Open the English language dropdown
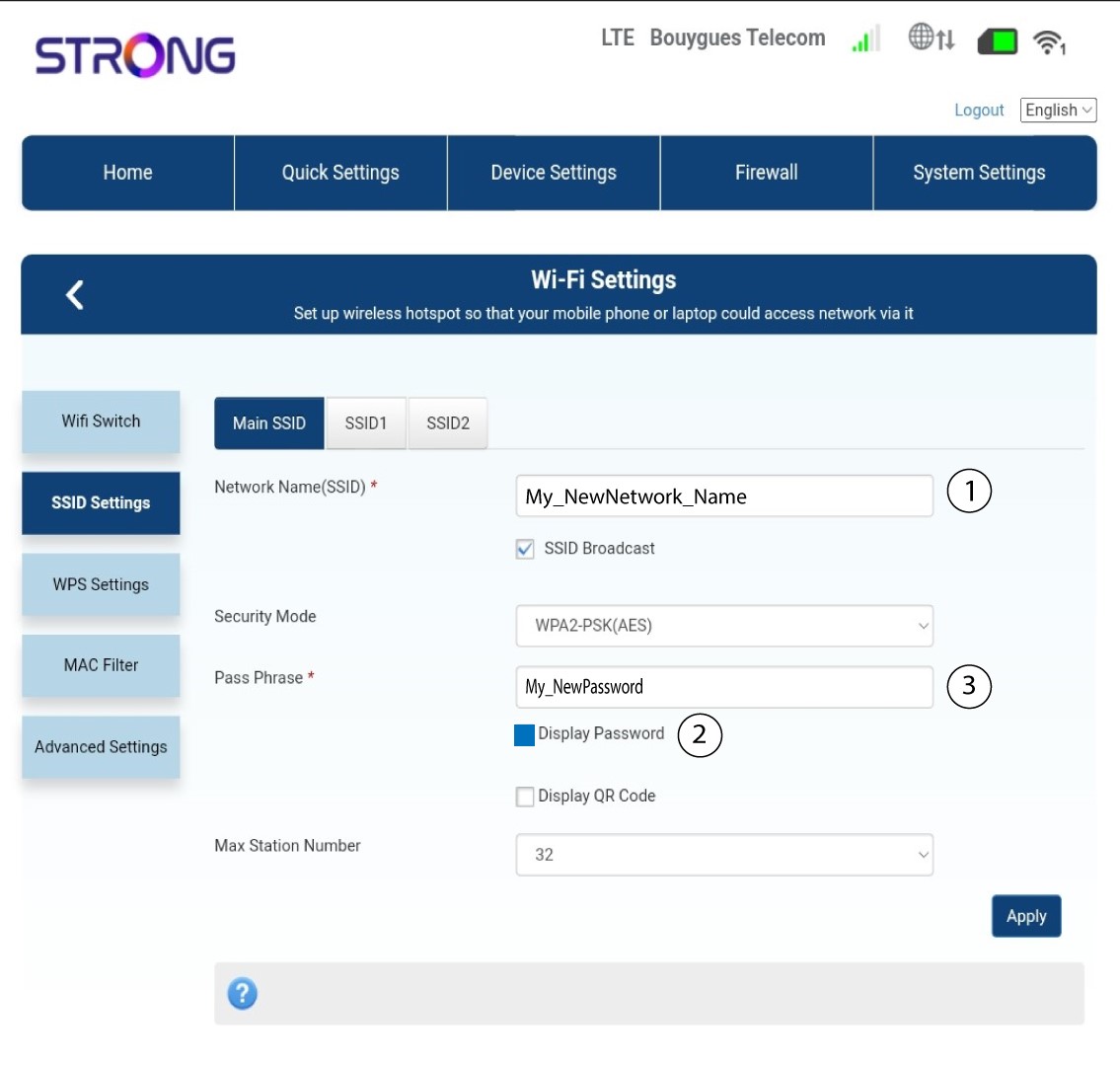 click(x=1058, y=110)
